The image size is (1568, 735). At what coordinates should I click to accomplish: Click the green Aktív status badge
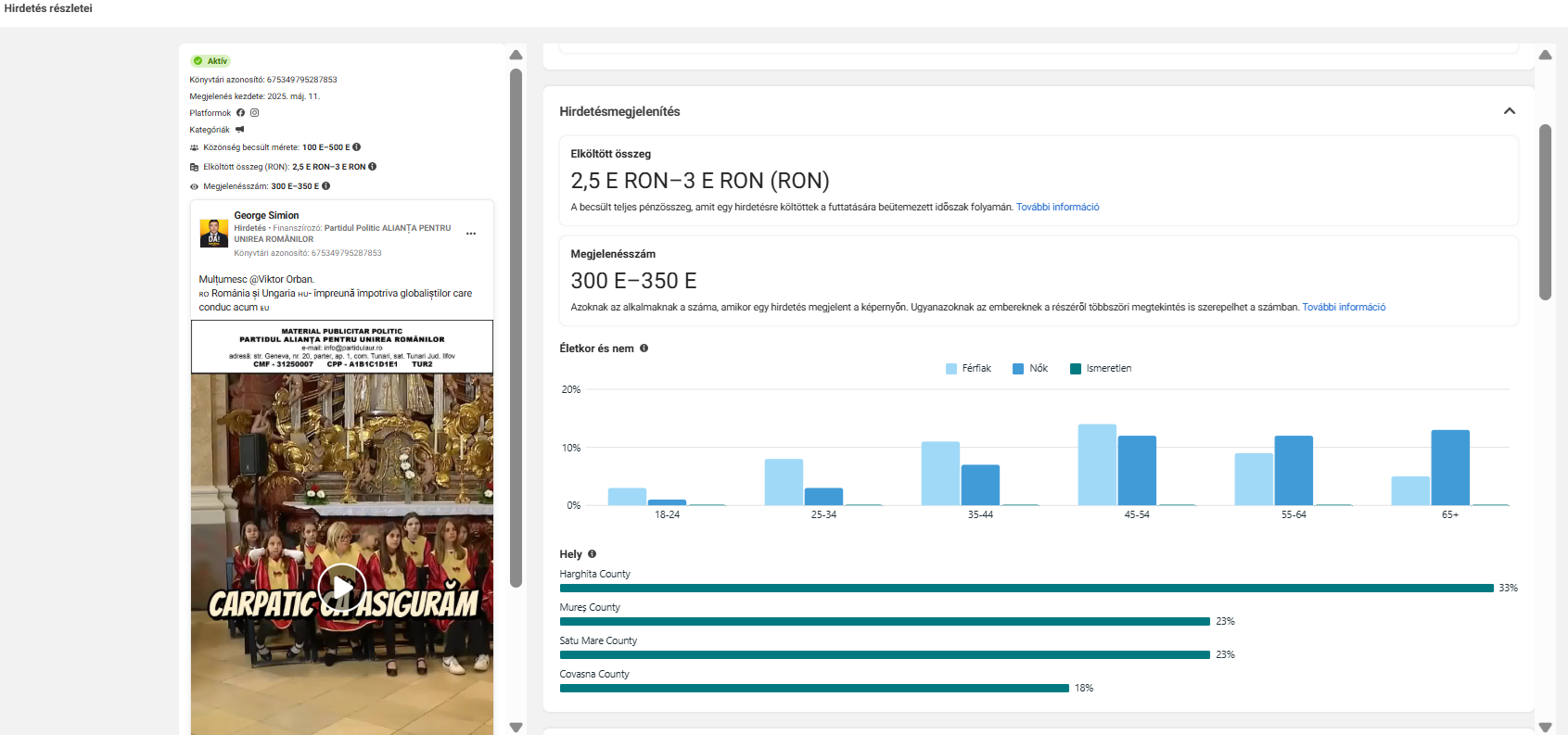[x=210, y=61]
